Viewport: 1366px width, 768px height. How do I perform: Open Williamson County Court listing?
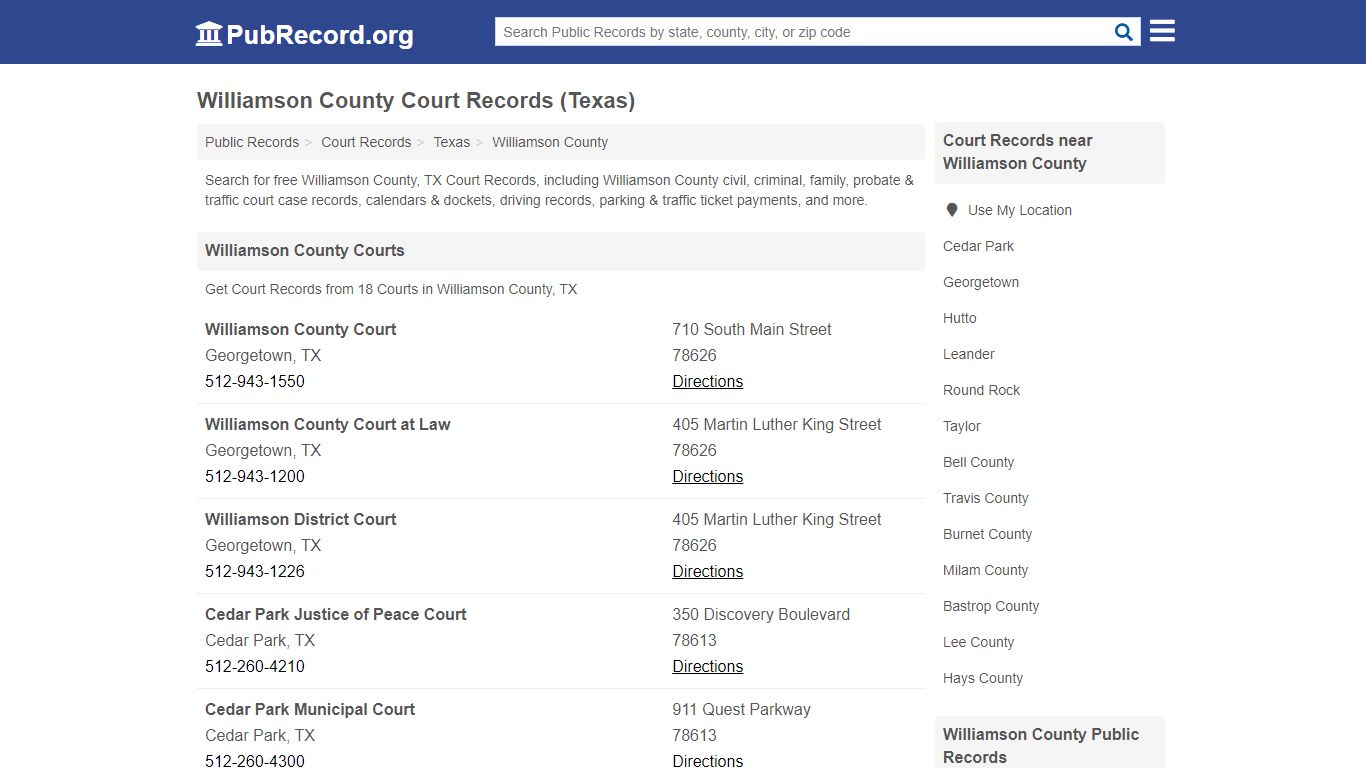[x=301, y=329]
